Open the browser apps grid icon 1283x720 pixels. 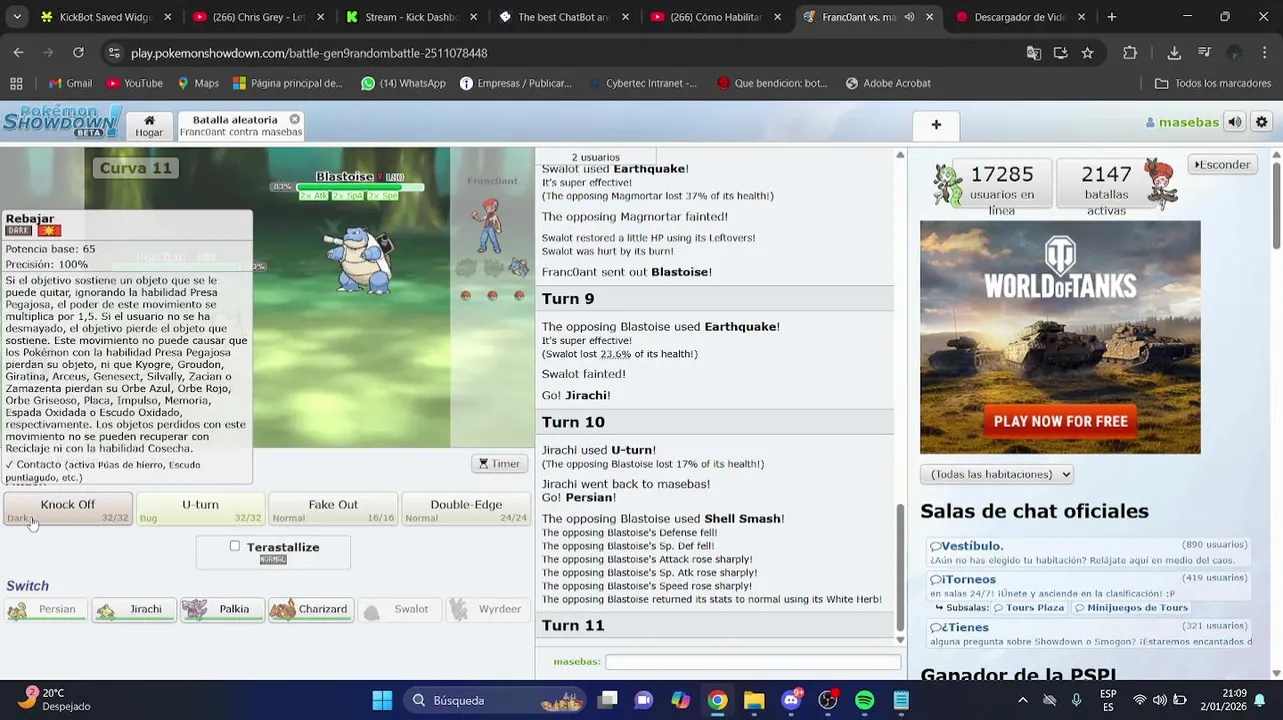pos(16,83)
